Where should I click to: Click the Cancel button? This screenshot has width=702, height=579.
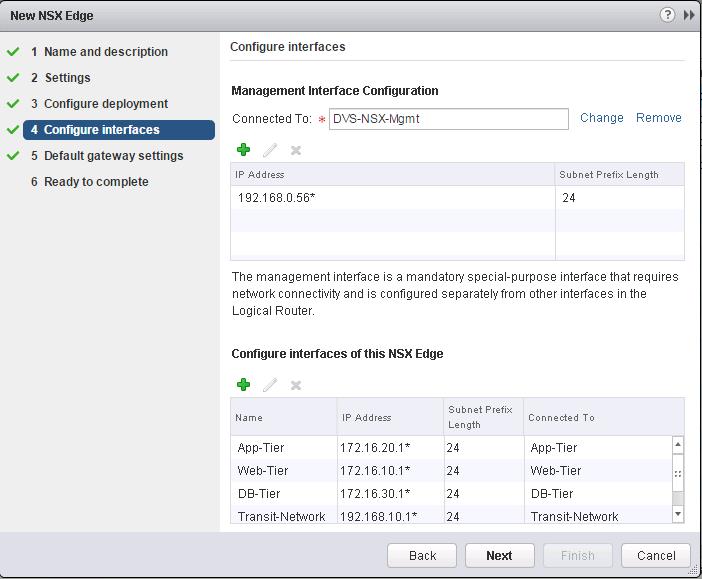656,556
